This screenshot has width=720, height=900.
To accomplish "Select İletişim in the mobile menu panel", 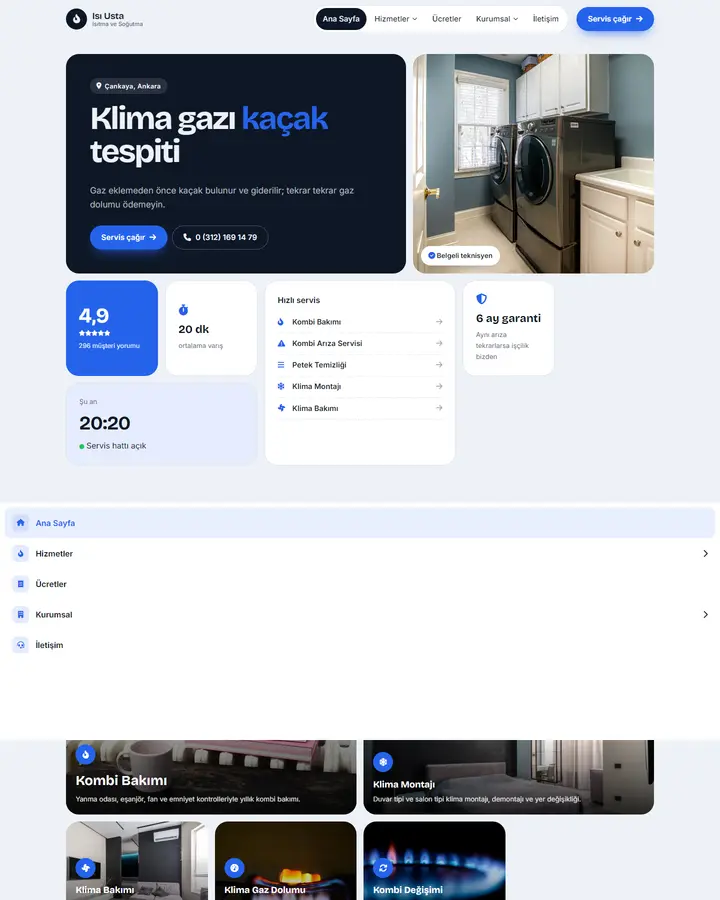I will 360,645.
